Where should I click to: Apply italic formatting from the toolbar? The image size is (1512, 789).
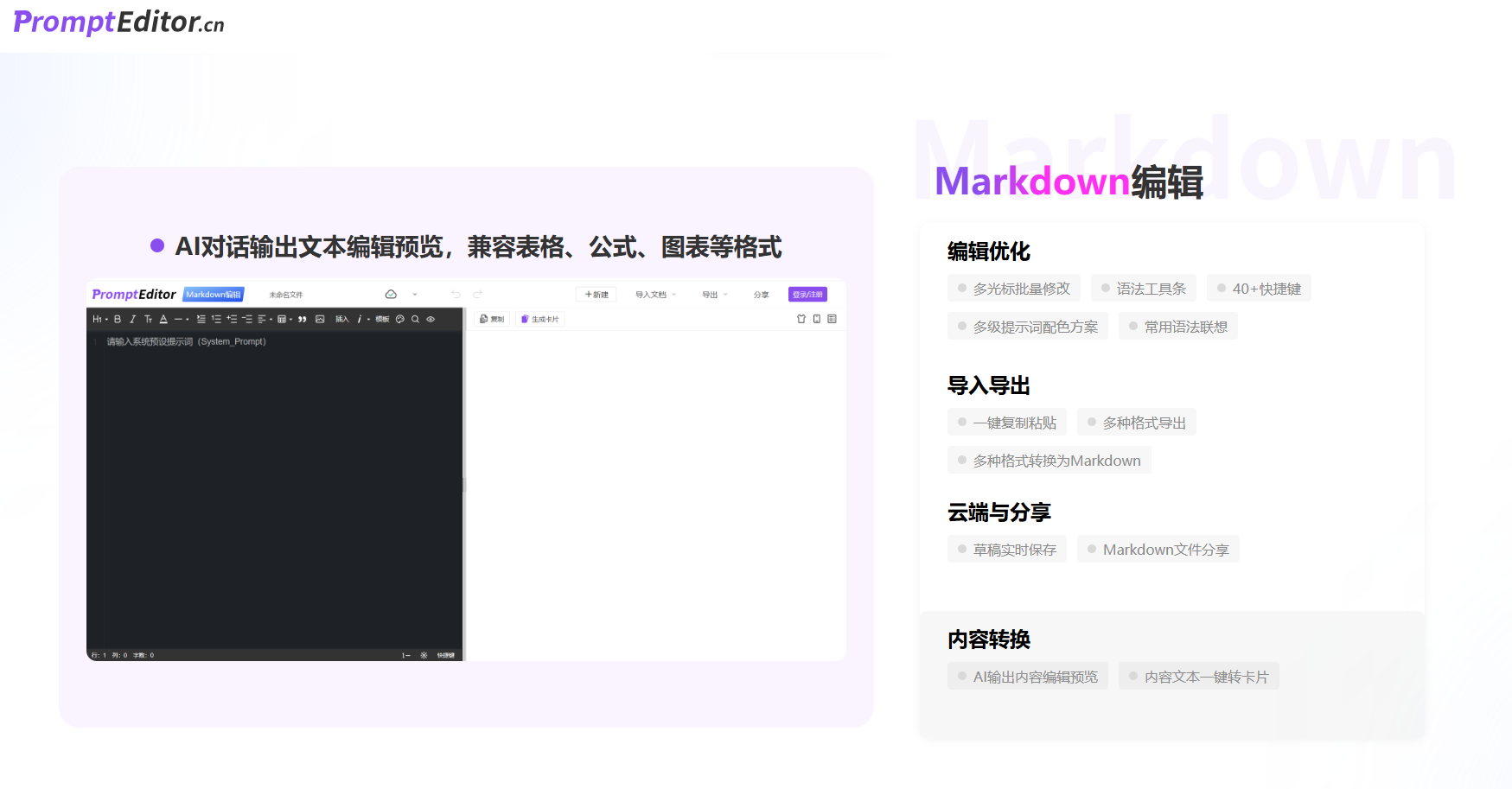133,318
